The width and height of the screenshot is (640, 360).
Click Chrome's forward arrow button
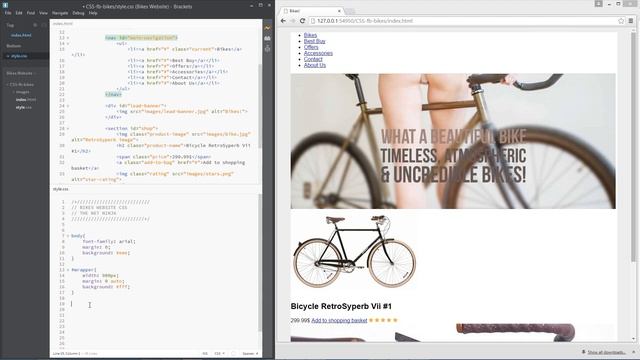[293, 21]
